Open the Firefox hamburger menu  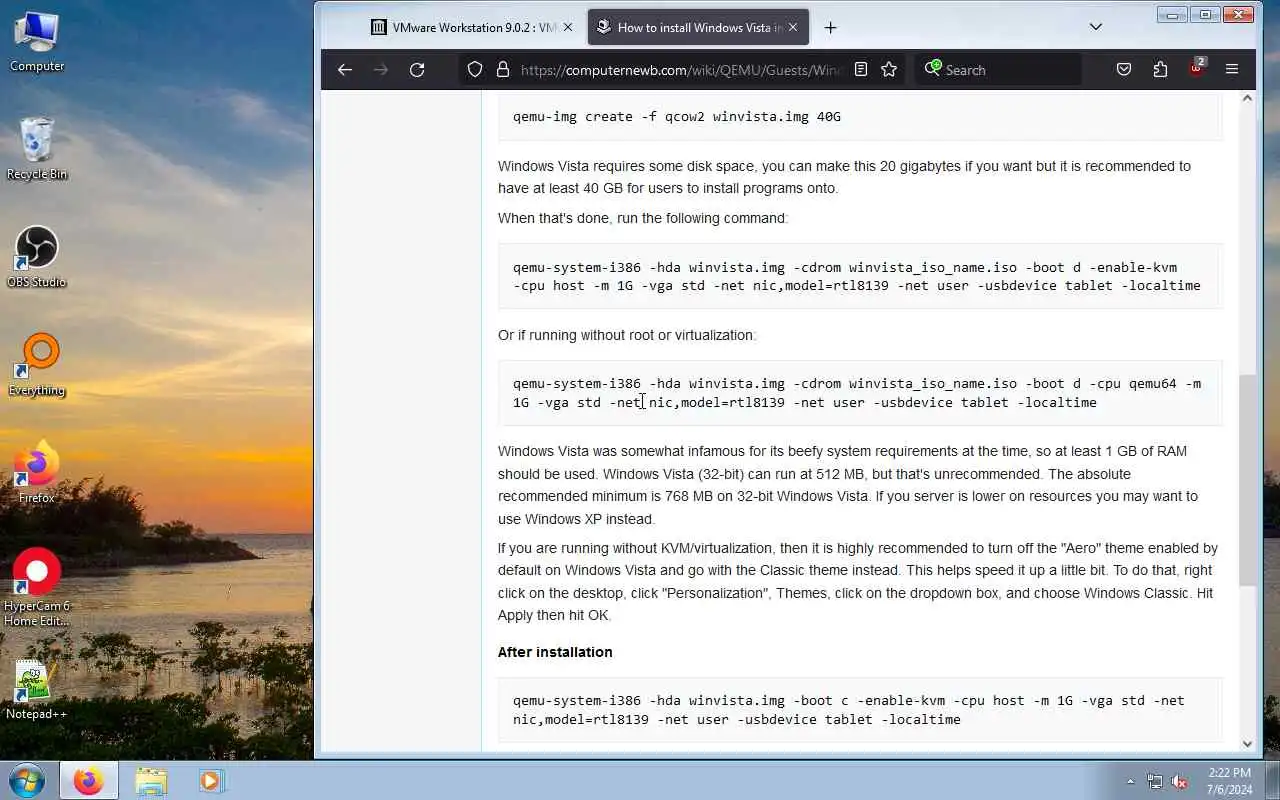point(1232,69)
